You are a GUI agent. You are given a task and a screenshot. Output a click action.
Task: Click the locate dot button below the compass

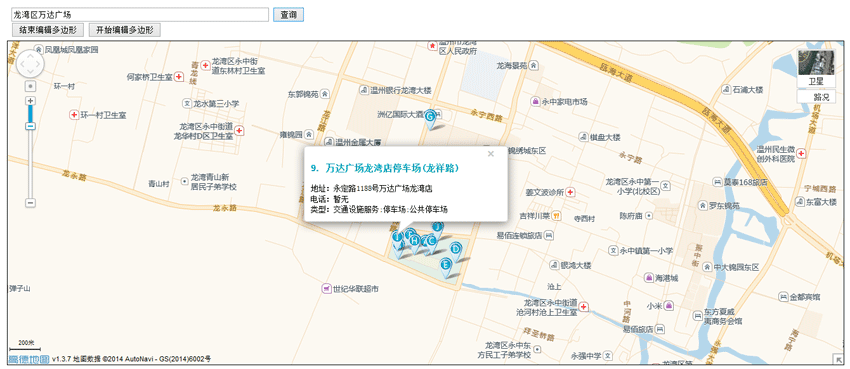pos(30,86)
